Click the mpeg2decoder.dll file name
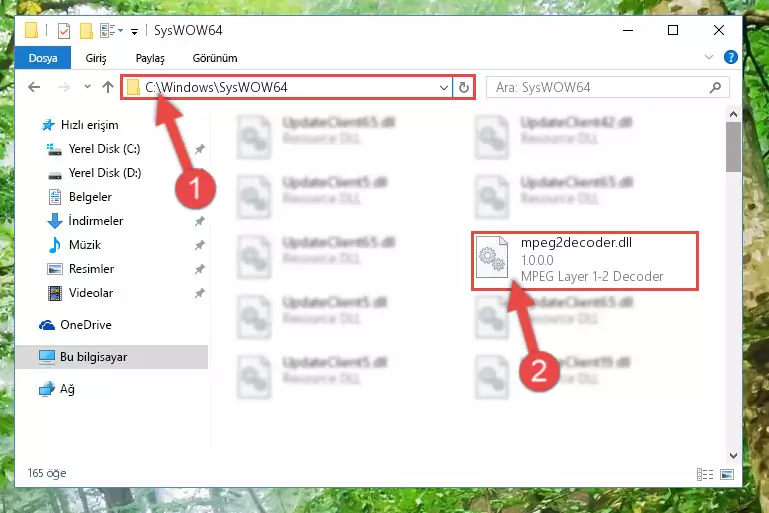769x513 pixels. pos(576,242)
